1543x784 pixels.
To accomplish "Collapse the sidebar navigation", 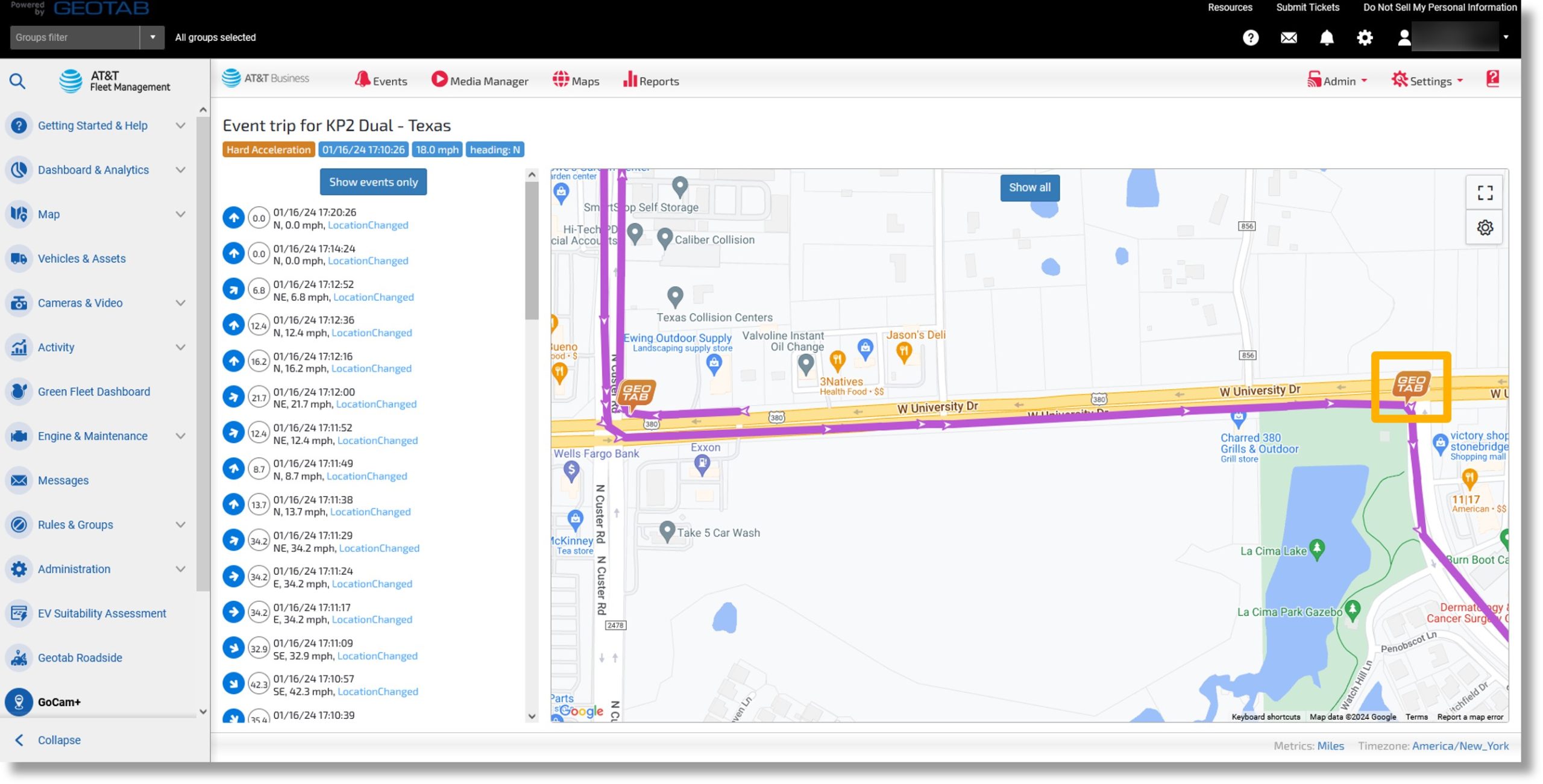I will [x=48, y=740].
